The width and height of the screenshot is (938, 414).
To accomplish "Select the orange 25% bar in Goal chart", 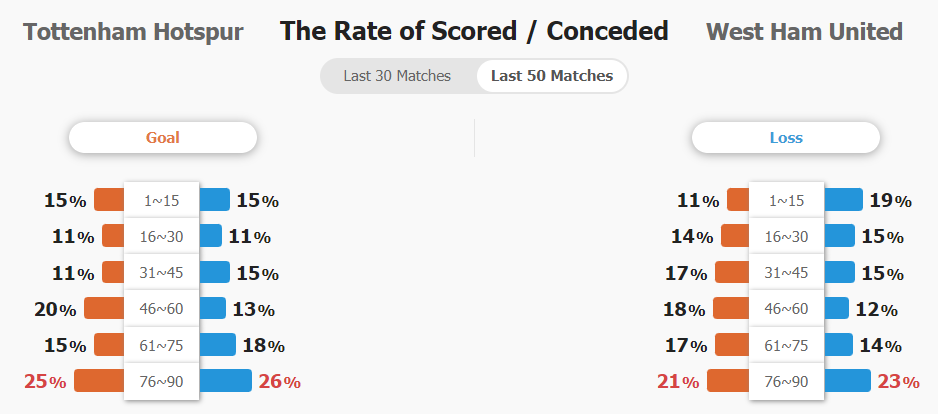I will click(99, 380).
